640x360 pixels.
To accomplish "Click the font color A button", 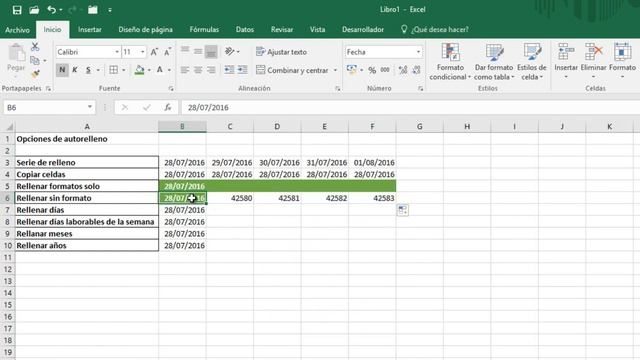I will point(160,70).
